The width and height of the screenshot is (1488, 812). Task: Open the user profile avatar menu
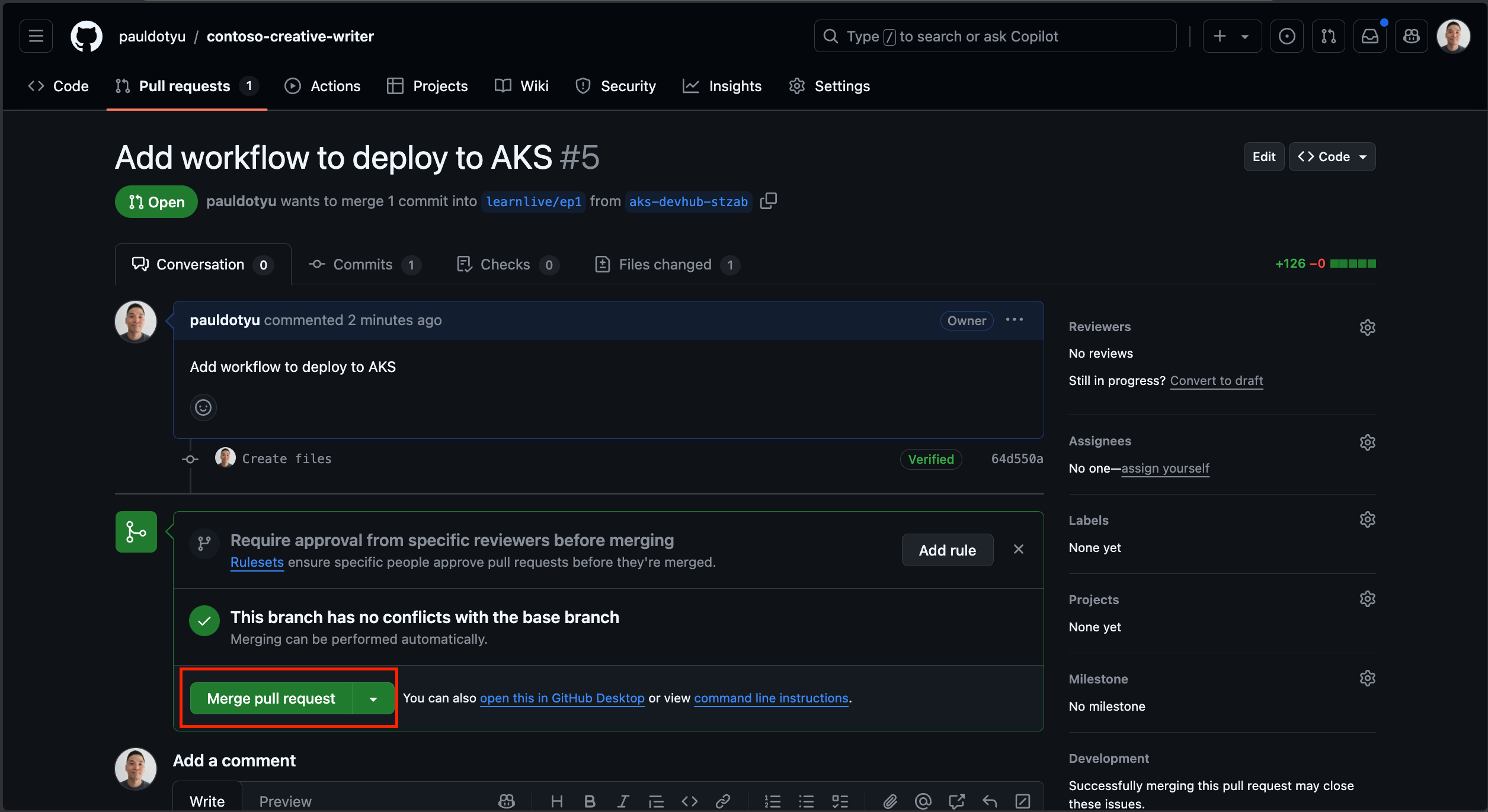click(x=1453, y=36)
